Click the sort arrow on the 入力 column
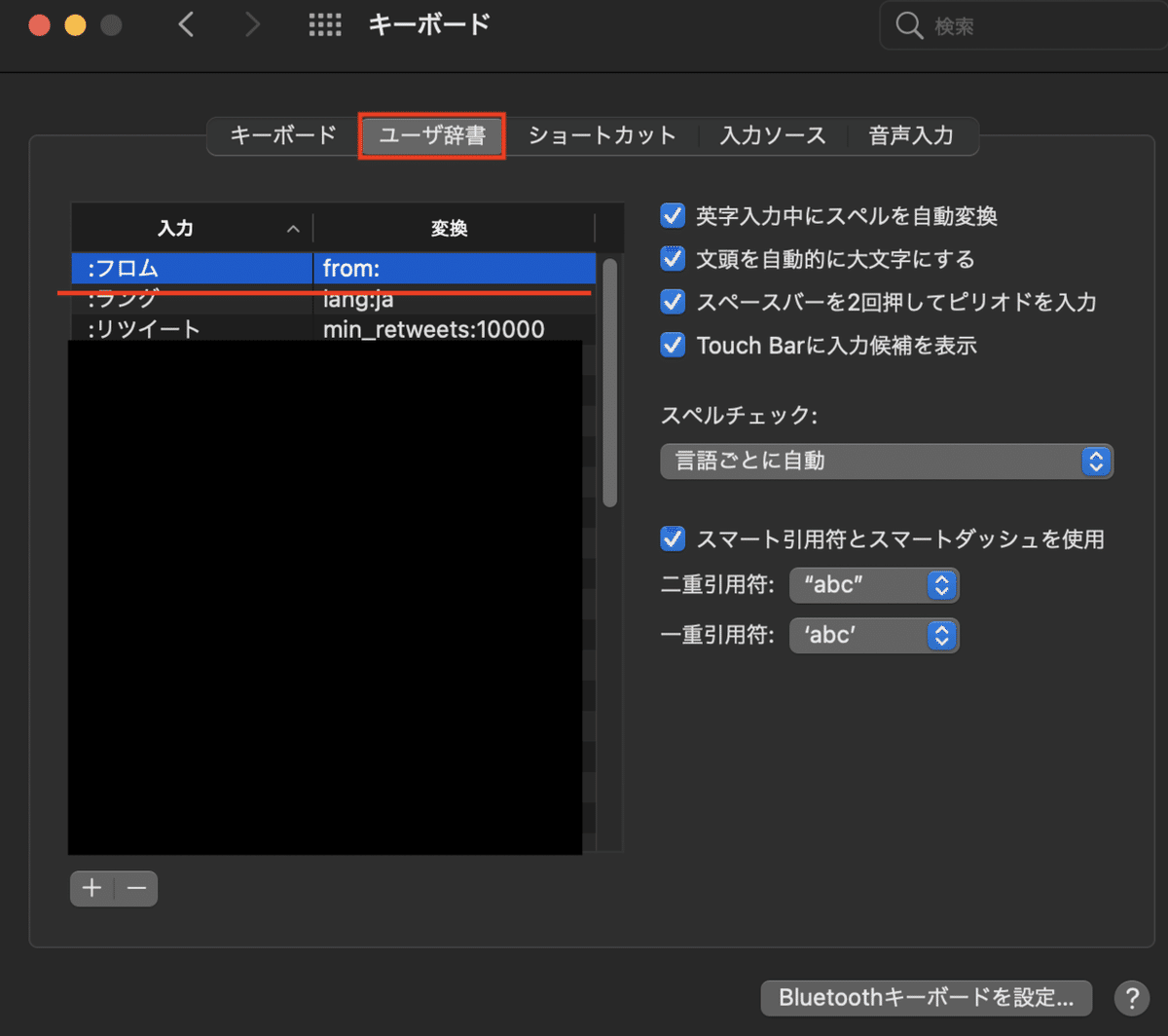 point(293,228)
